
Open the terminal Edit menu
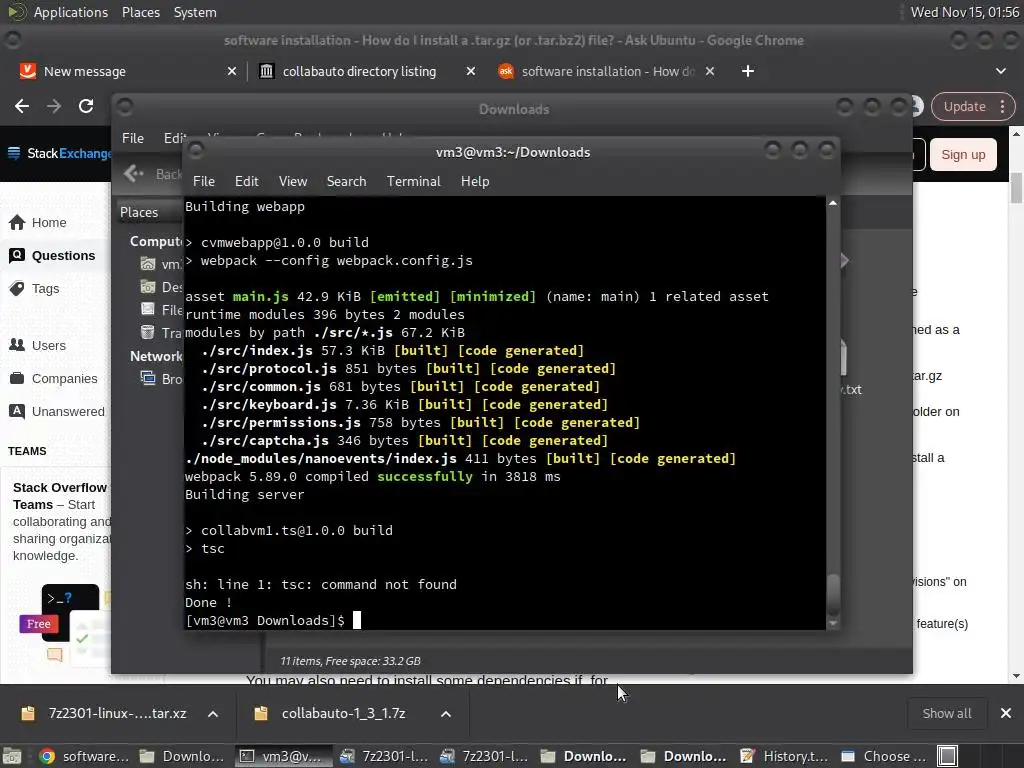pos(246,182)
